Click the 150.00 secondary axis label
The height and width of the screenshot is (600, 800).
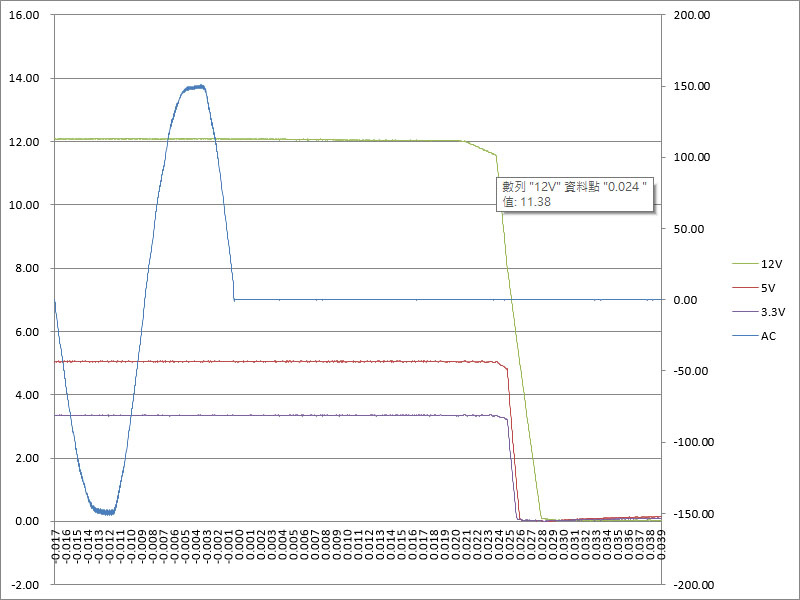pyautogui.click(x=692, y=86)
